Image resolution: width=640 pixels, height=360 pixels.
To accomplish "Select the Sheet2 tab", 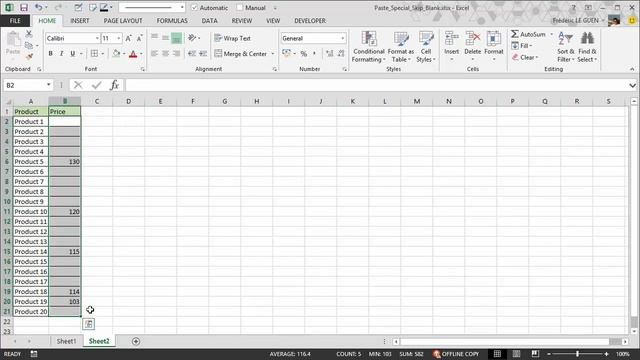I will tap(99, 341).
